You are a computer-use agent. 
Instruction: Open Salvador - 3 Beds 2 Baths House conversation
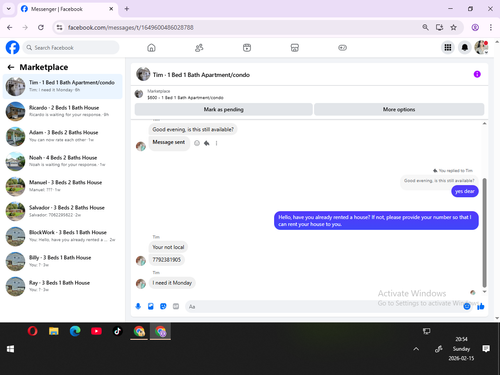(63, 211)
